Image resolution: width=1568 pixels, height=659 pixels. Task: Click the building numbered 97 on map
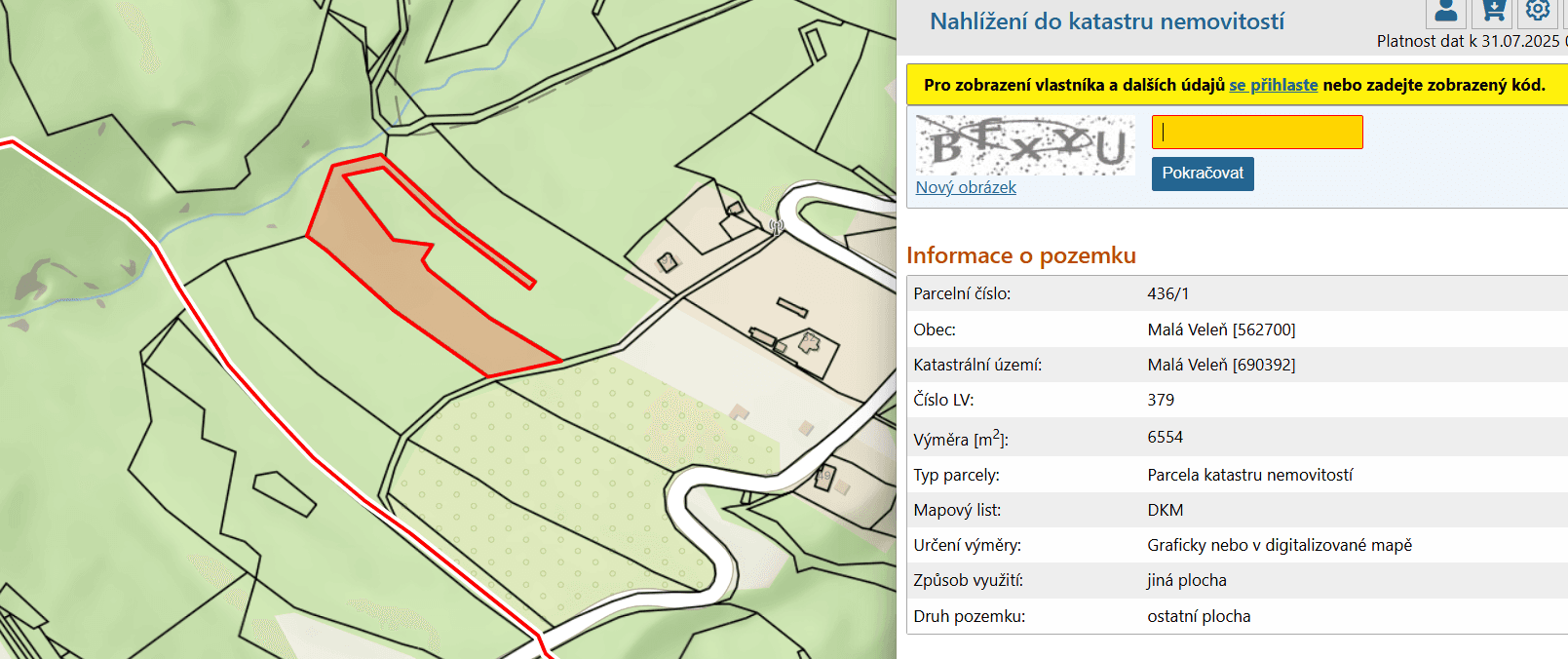click(668, 262)
